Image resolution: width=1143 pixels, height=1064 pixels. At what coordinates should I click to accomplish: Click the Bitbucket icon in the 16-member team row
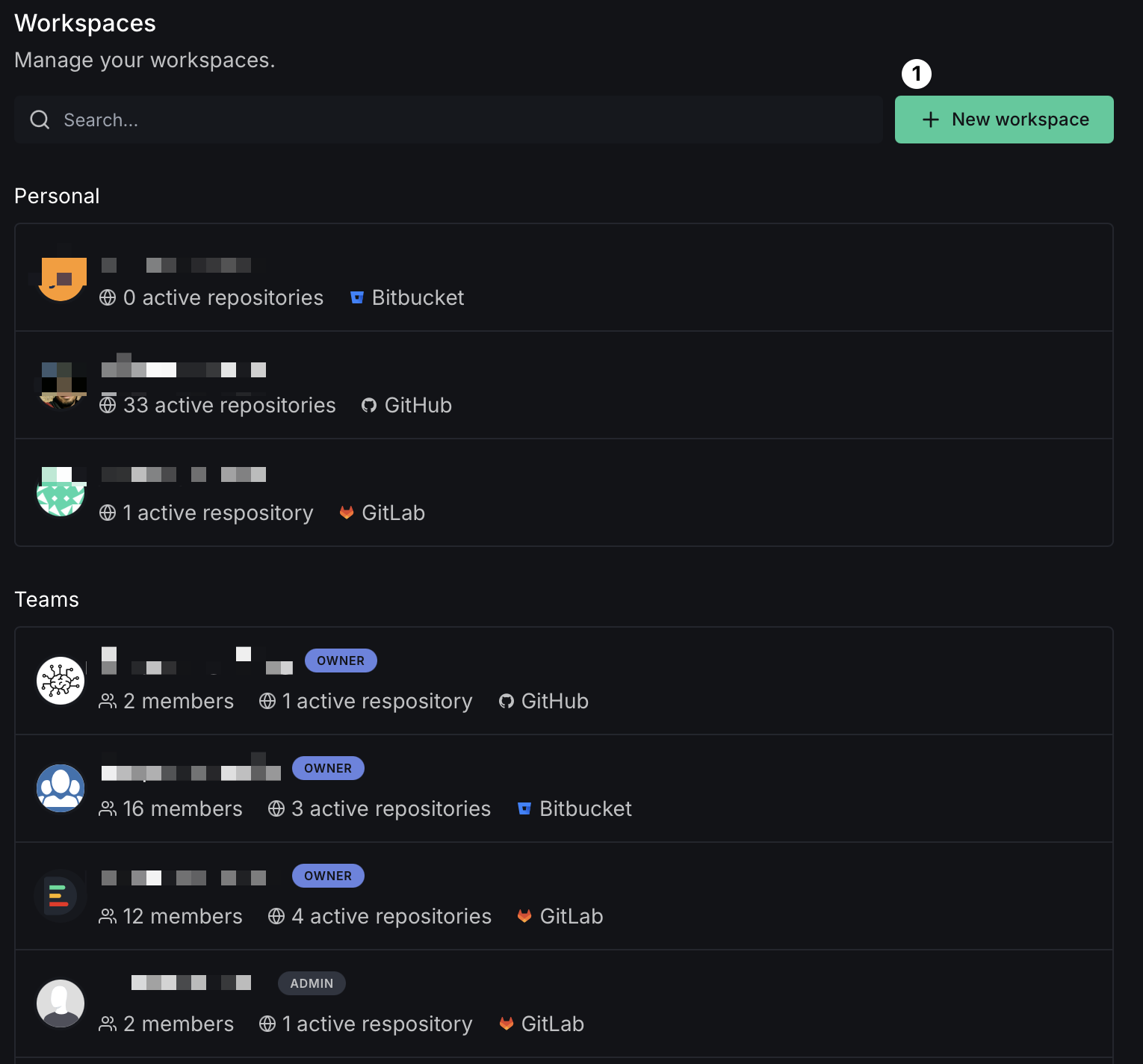524,809
